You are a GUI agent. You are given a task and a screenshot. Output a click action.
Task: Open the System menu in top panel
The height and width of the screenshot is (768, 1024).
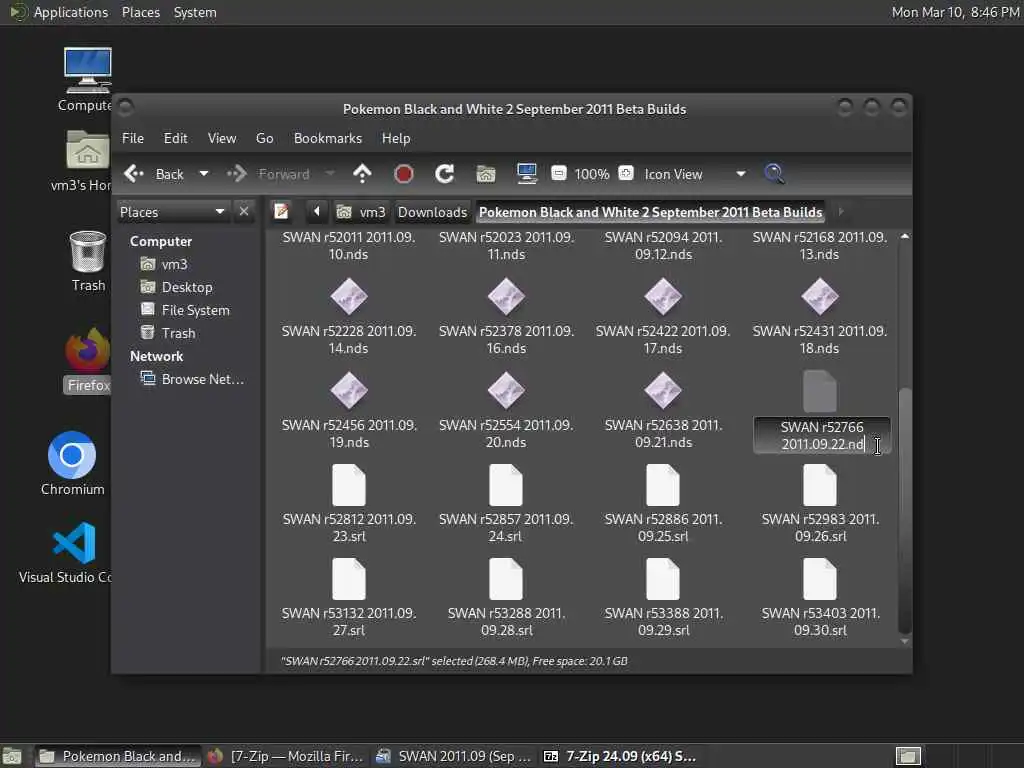[195, 12]
